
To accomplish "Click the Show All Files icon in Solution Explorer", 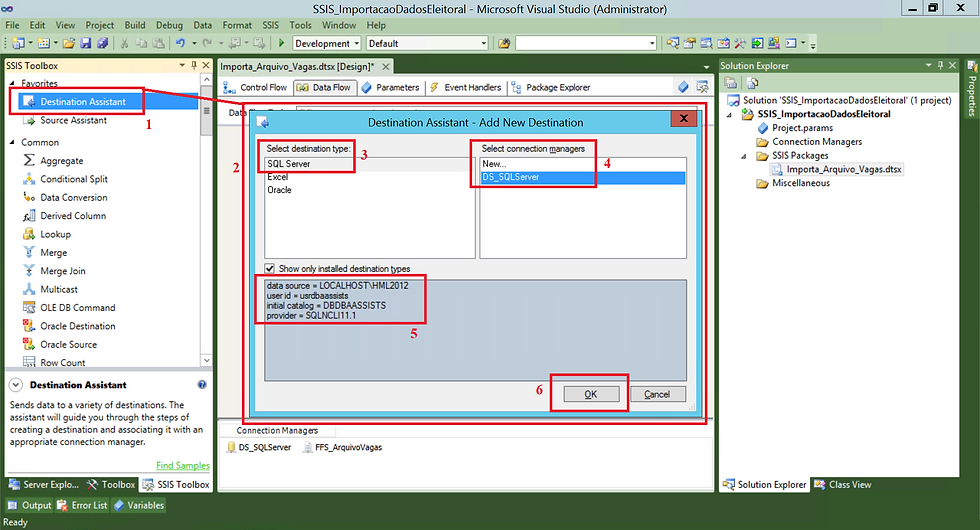I will pyautogui.click(x=730, y=83).
